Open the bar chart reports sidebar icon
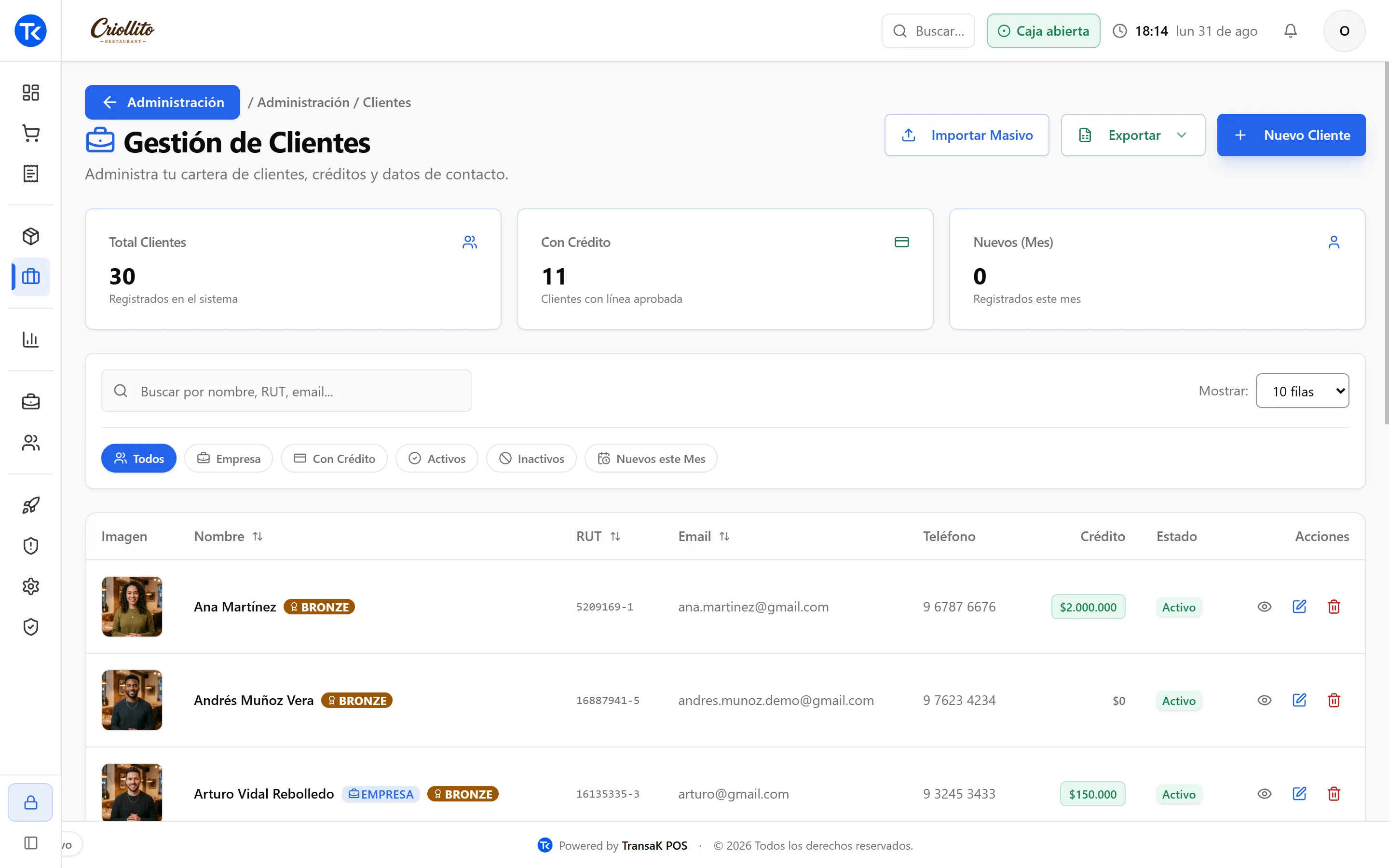This screenshot has height=868, width=1389. click(x=30, y=339)
